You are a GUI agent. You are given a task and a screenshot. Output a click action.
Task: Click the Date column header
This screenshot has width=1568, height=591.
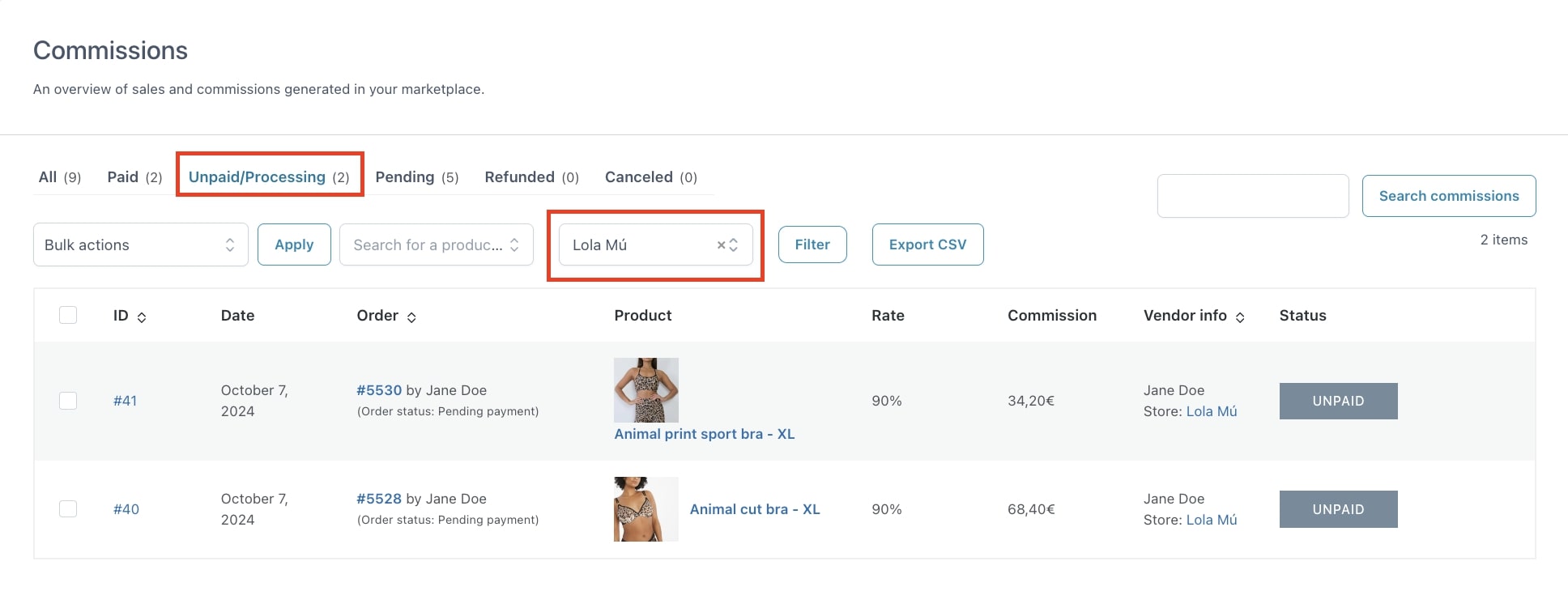(237, 315)
